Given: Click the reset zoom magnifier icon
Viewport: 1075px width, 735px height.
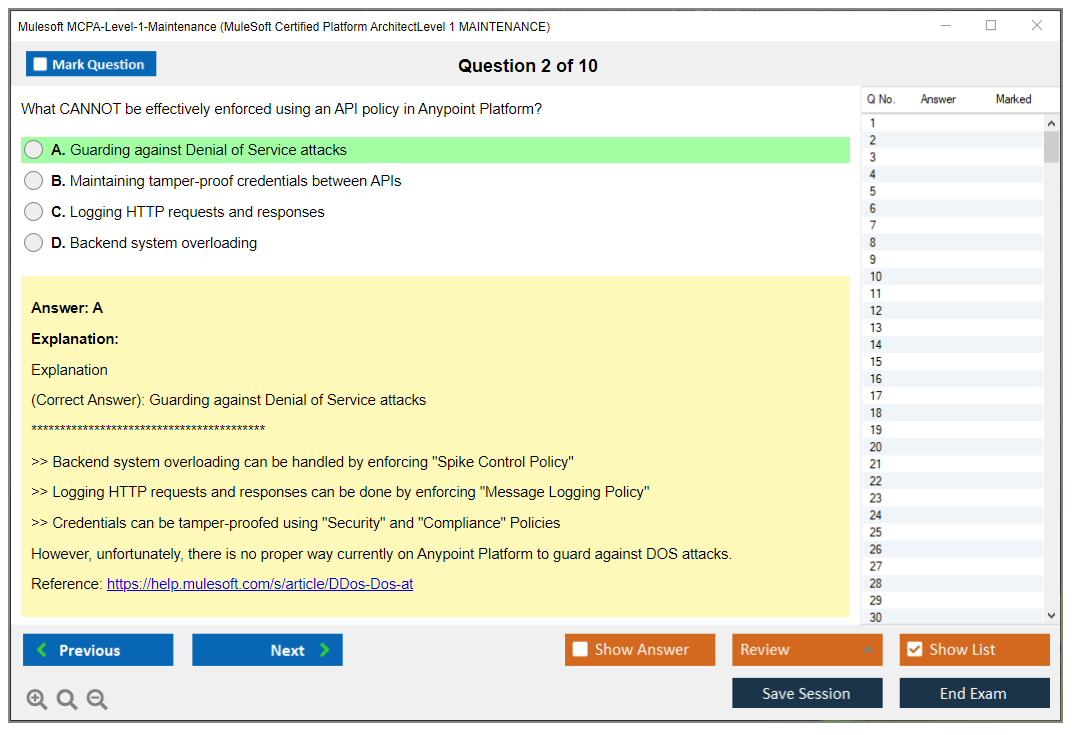Looking at the screenshot, I should tap(67, 700).
